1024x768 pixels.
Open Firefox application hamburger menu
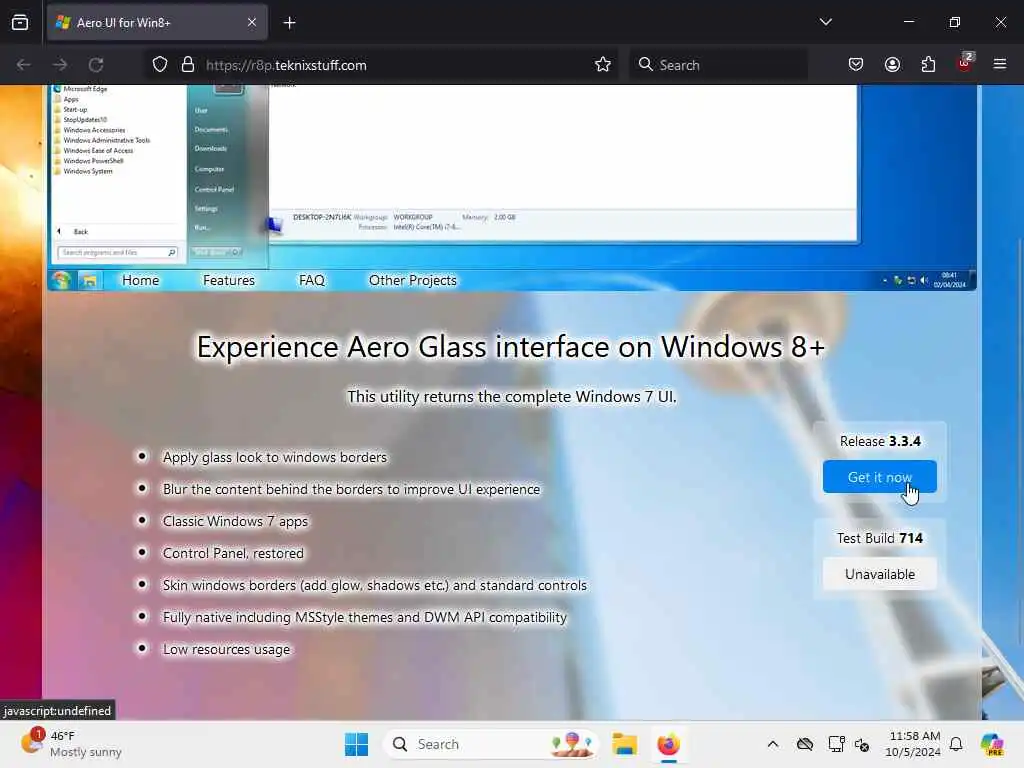click(1000, 64)
